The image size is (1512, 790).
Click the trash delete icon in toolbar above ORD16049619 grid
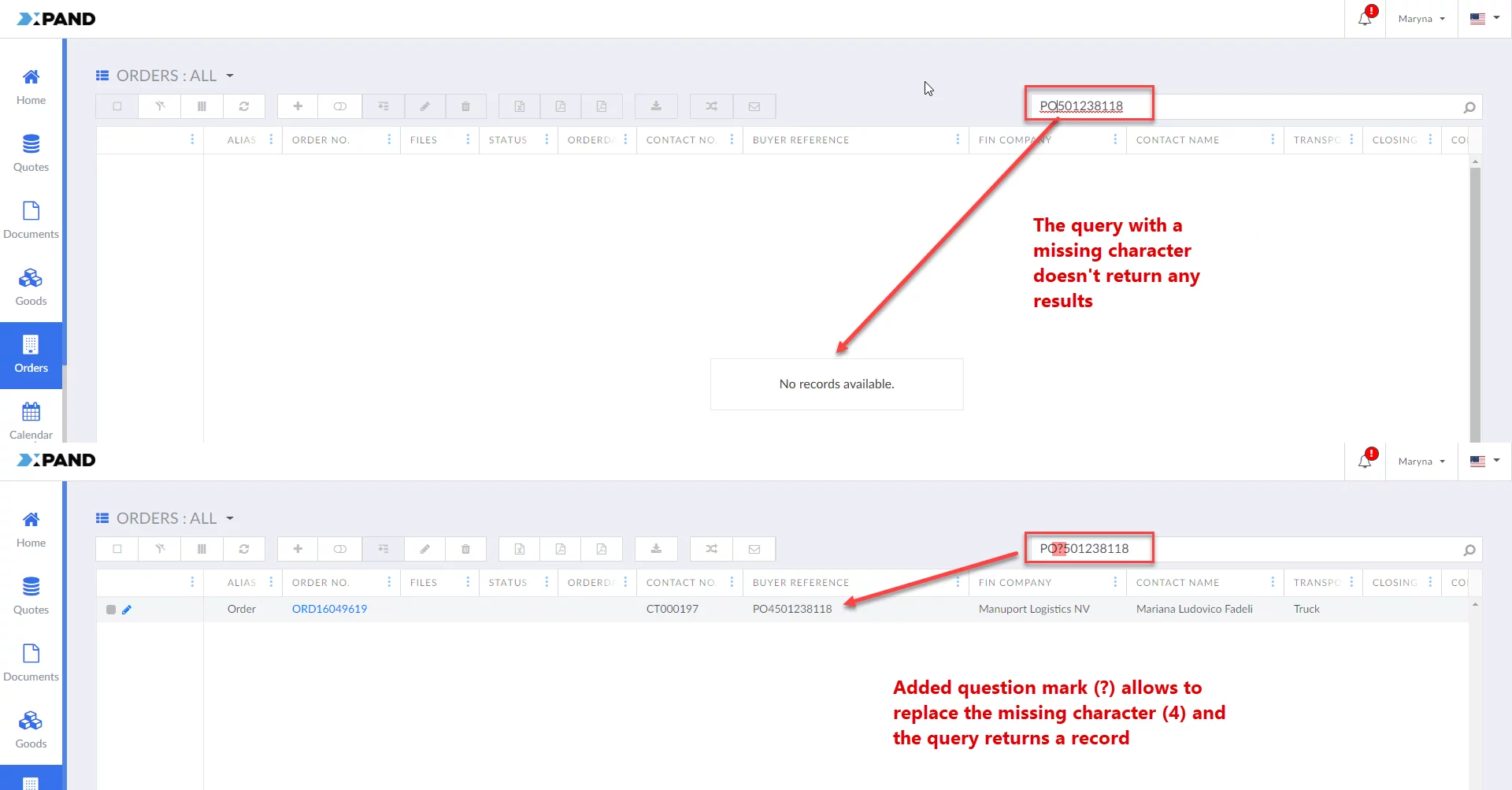click(465, 549)
